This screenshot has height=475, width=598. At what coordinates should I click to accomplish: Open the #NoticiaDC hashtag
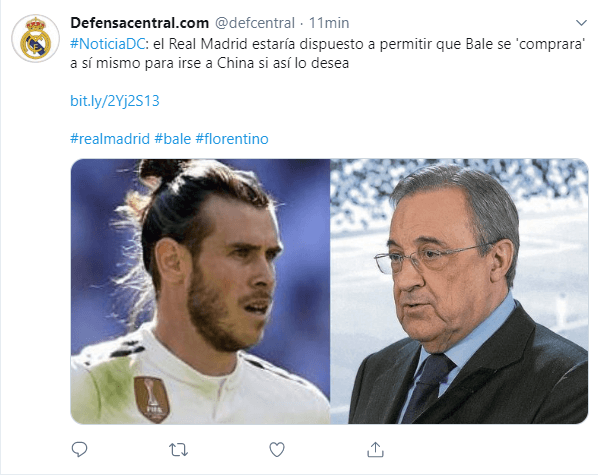coord(107,44)
